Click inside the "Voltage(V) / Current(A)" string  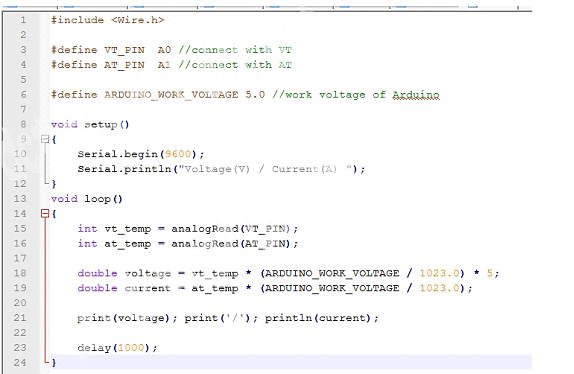point(265,169)
